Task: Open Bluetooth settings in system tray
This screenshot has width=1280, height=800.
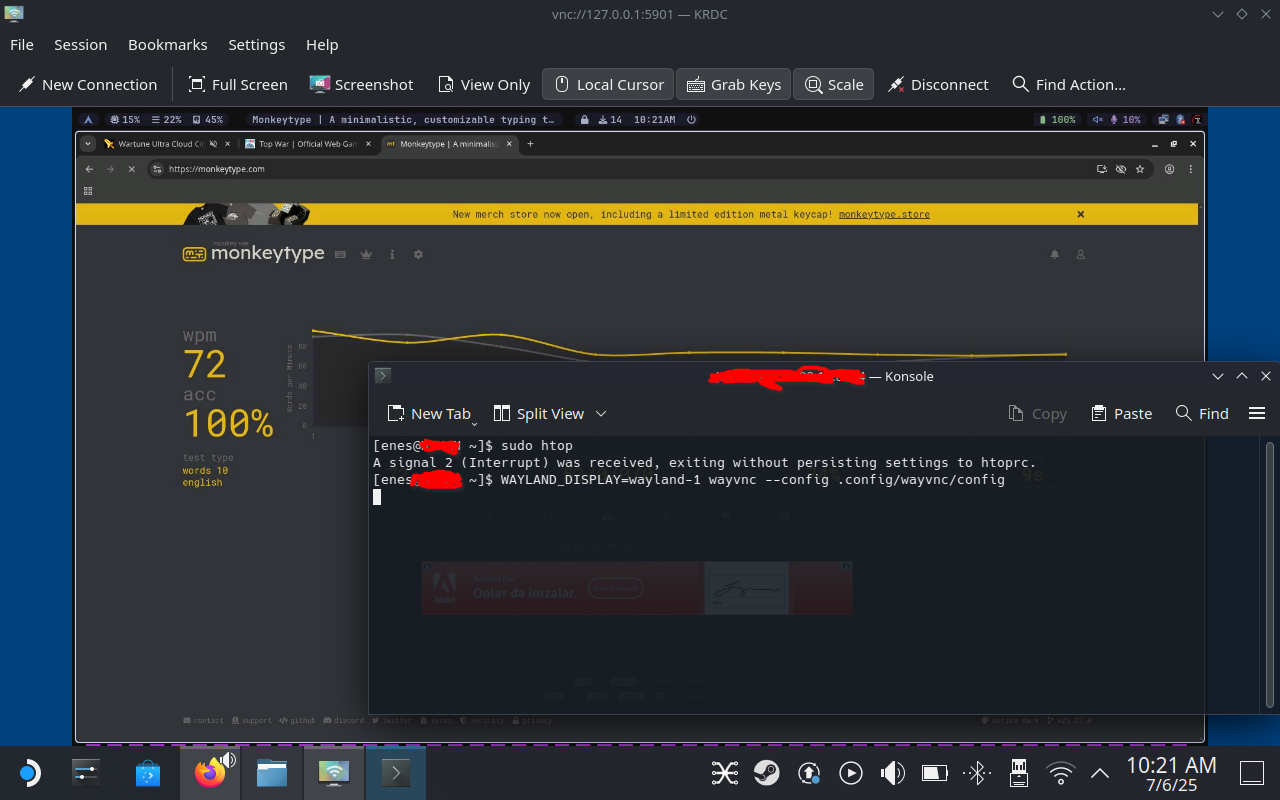Action: point(976,773)
